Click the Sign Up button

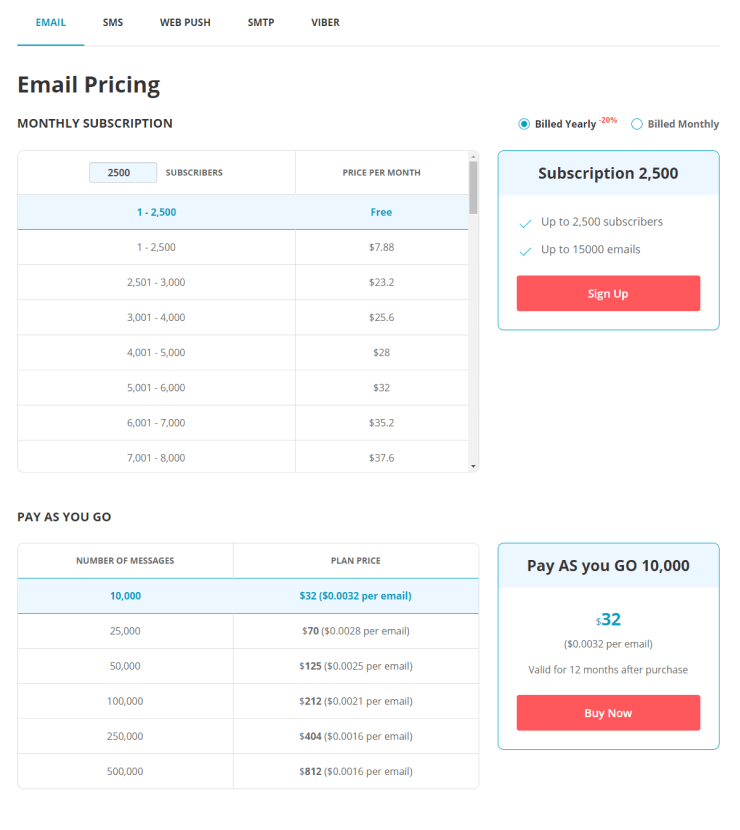[608, 293]
